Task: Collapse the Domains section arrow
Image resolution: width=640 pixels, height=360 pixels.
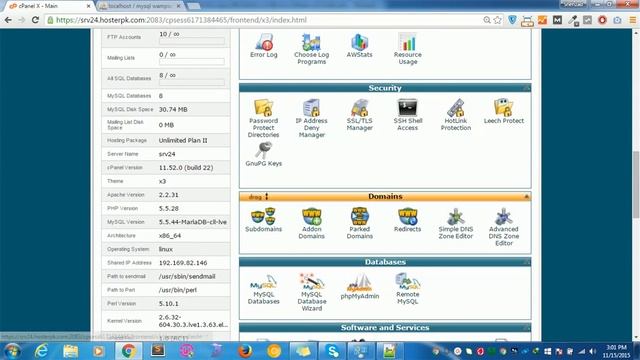Action: (x=527, y=196)
